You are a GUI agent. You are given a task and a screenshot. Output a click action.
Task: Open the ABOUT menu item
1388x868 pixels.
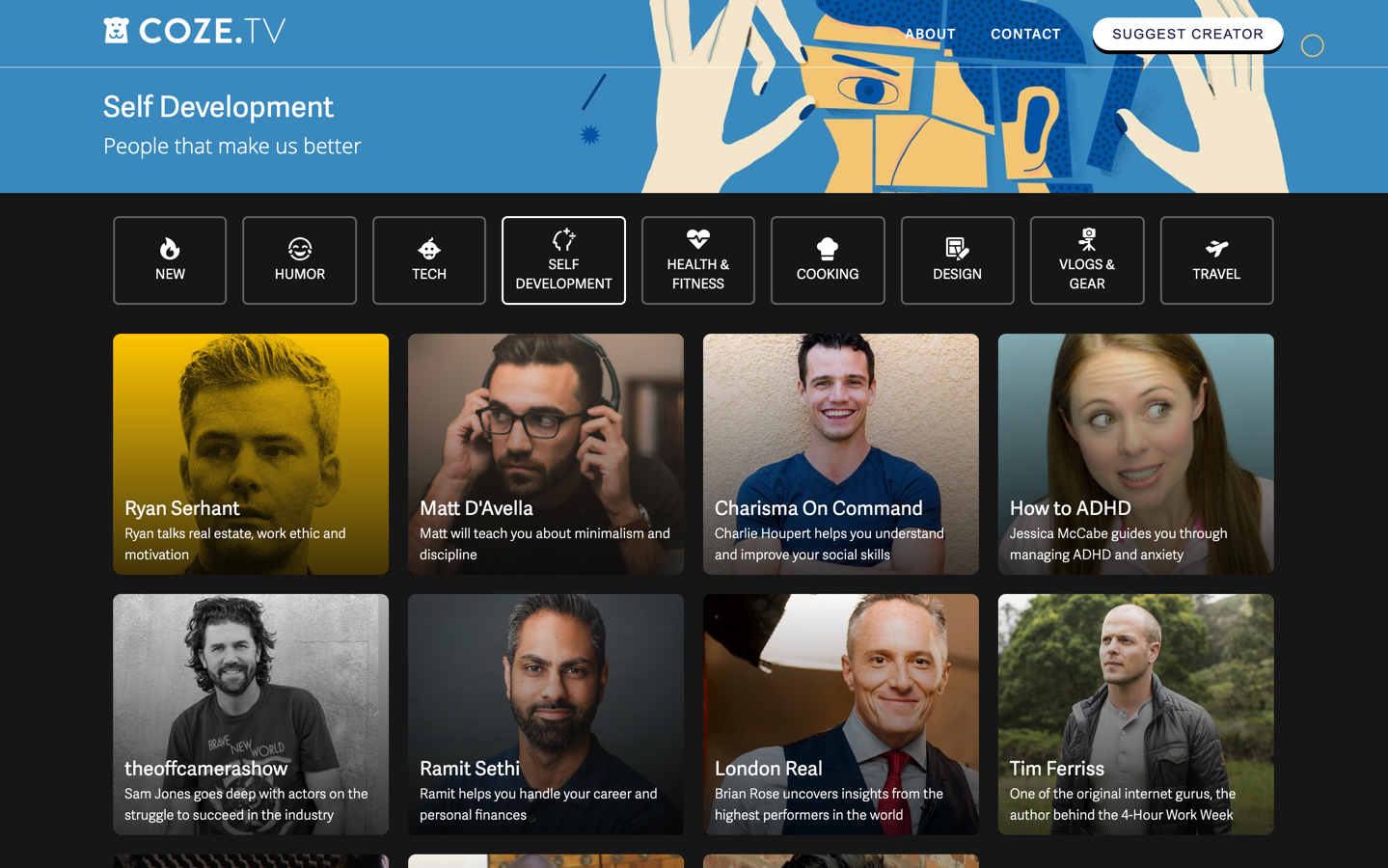click(x=929, y=34)
